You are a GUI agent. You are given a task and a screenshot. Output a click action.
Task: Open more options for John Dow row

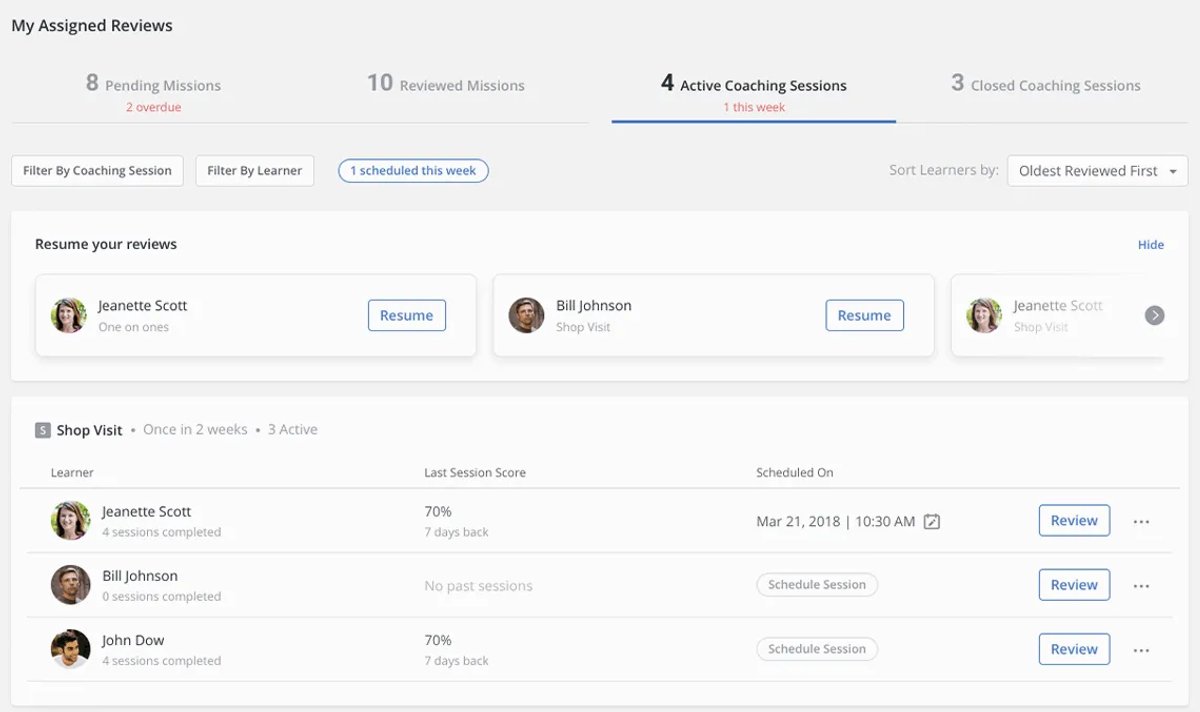[x=1141, y=650]
